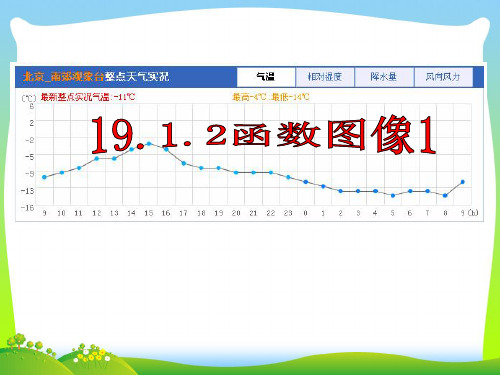Click the data point above hour 22

click(271, 172)
